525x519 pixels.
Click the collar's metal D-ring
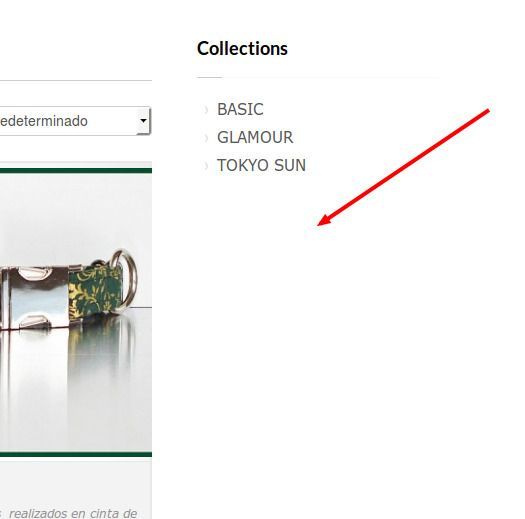(125, 280)
